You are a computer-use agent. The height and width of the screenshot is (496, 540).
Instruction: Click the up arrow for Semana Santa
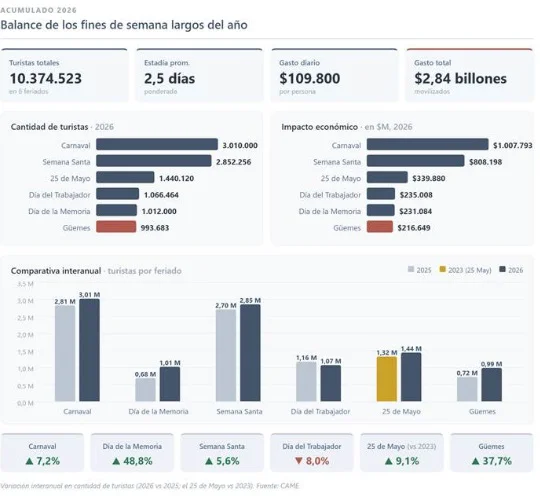(x=209, y=461)
